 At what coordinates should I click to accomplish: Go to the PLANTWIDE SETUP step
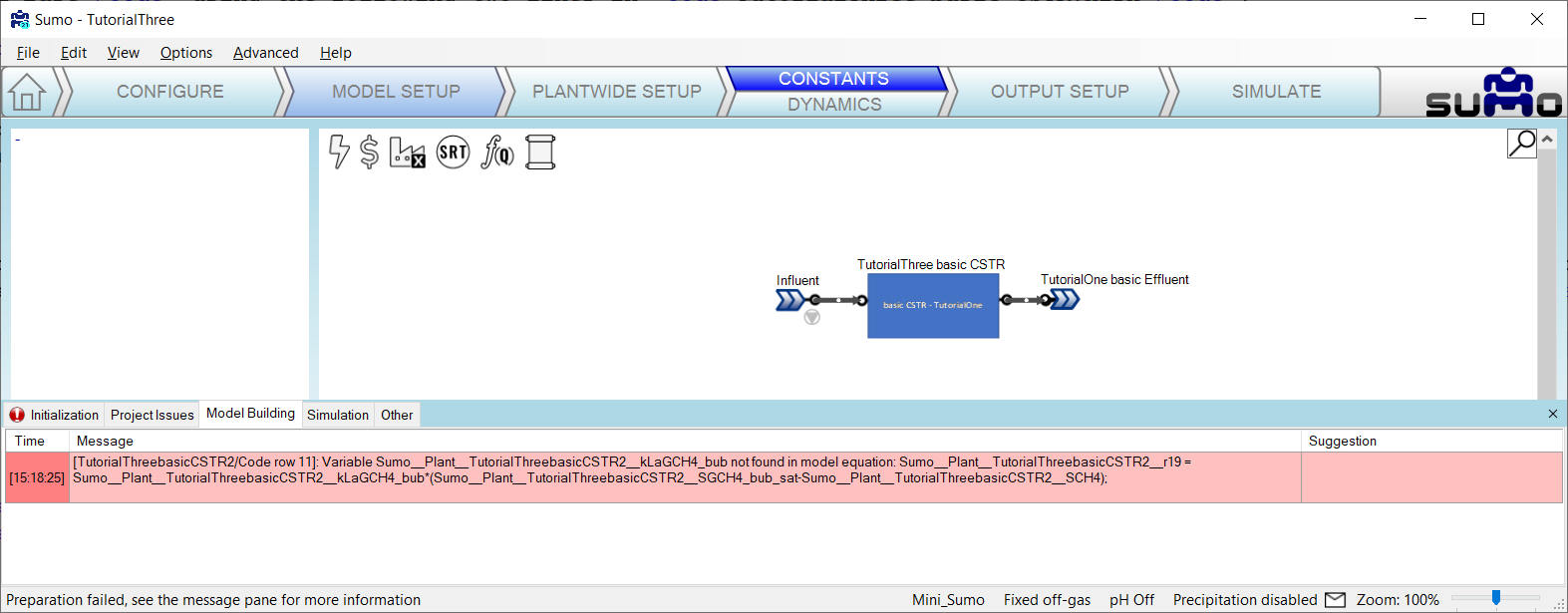coord(616,92)
